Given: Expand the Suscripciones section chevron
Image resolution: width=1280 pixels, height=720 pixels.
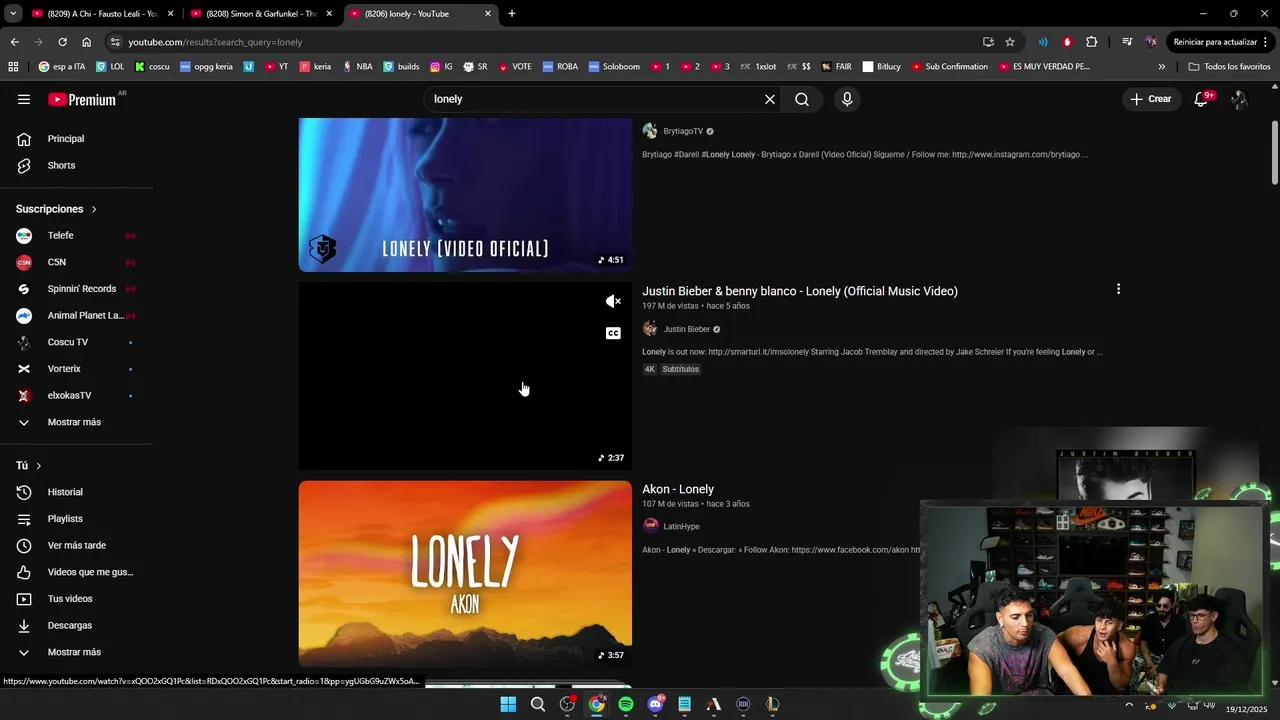Looking at the screenshot, I should (94, 209).
